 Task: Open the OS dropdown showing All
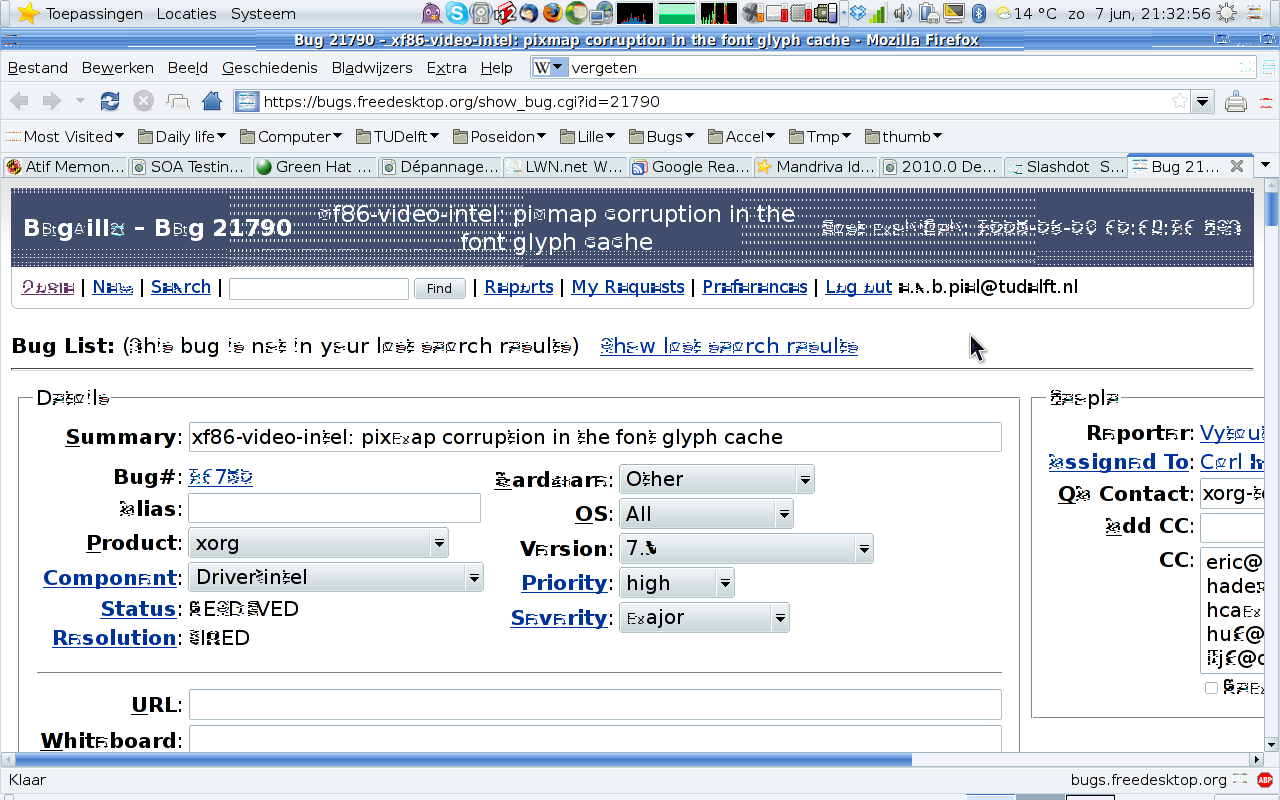[705, 514]
